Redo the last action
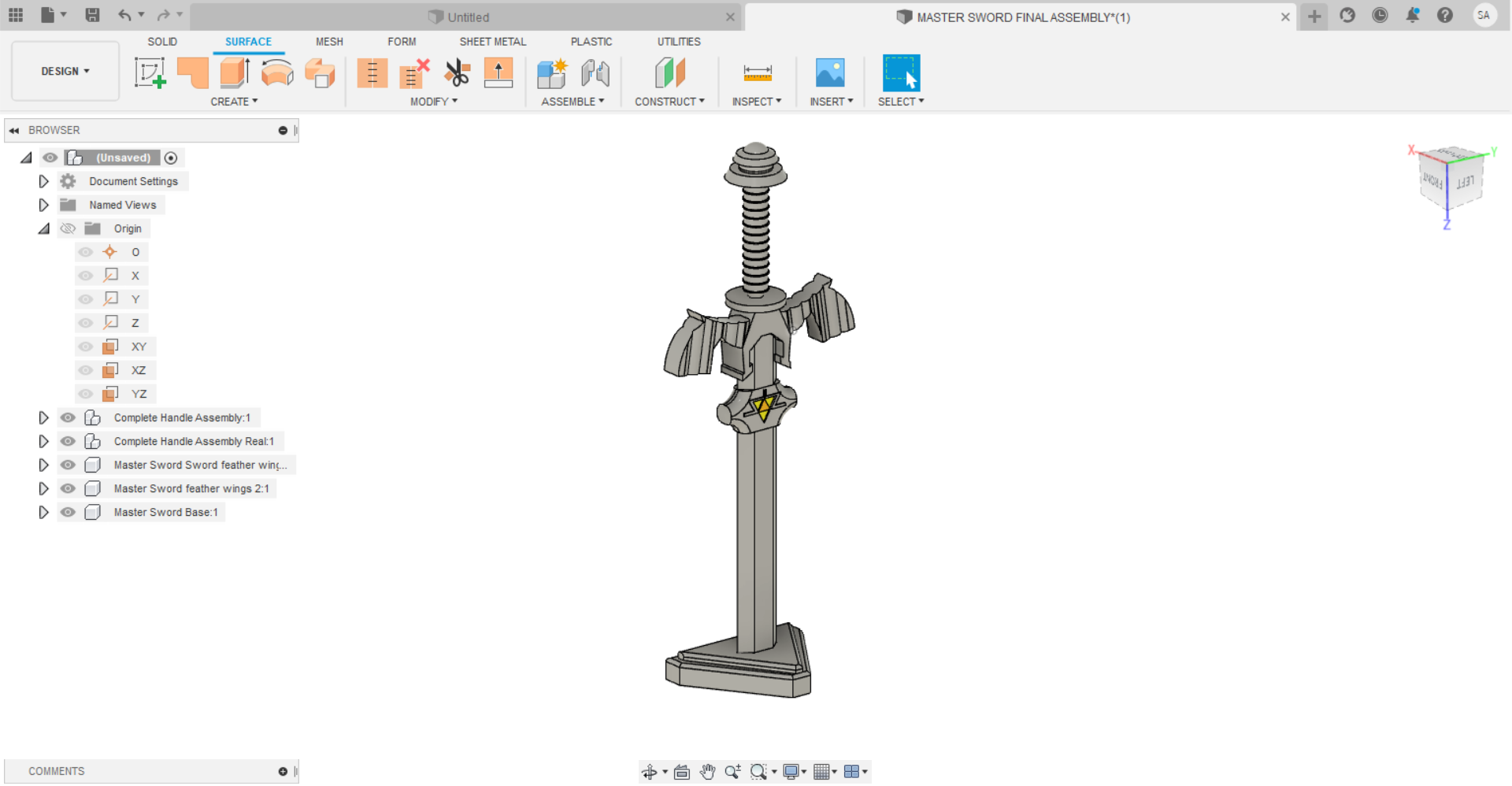Image resolution: width=1512 pixels, height=786 pixels. (x=163, y=15)
